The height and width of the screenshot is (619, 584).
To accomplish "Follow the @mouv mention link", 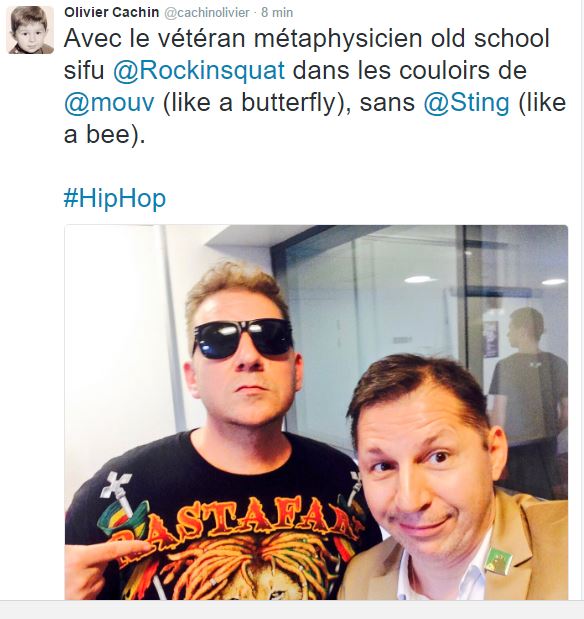I will pos(109,103).
